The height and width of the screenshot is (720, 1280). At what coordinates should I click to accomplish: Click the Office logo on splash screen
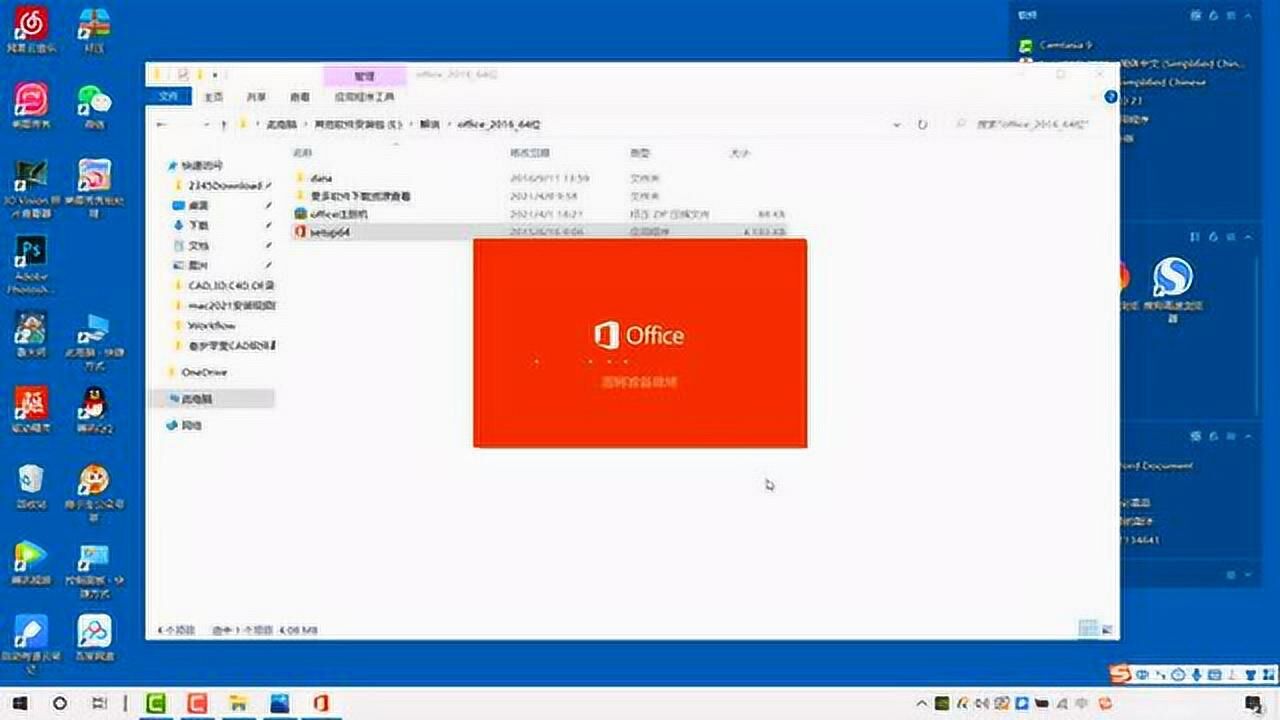(639, 335)
